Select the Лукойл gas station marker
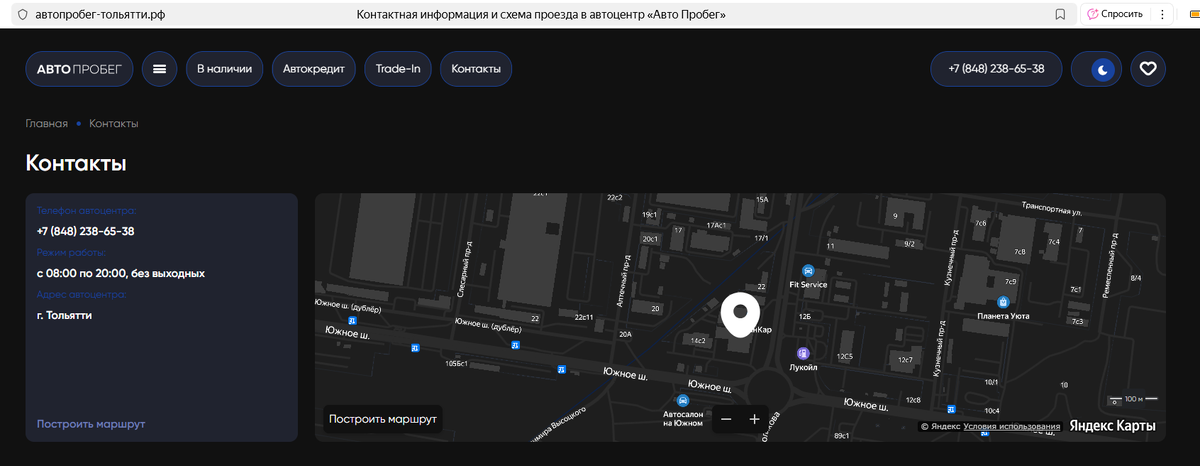 (803, 353)
